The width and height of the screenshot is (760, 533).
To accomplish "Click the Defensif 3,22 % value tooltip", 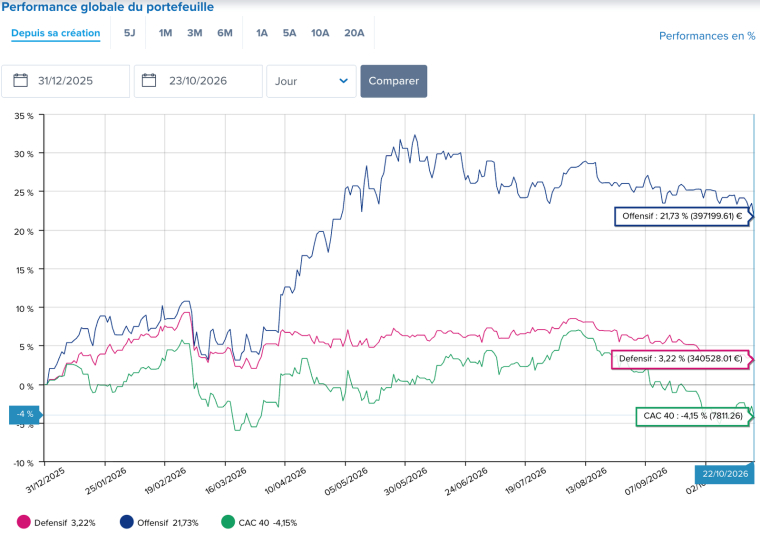I will (681, 359).
